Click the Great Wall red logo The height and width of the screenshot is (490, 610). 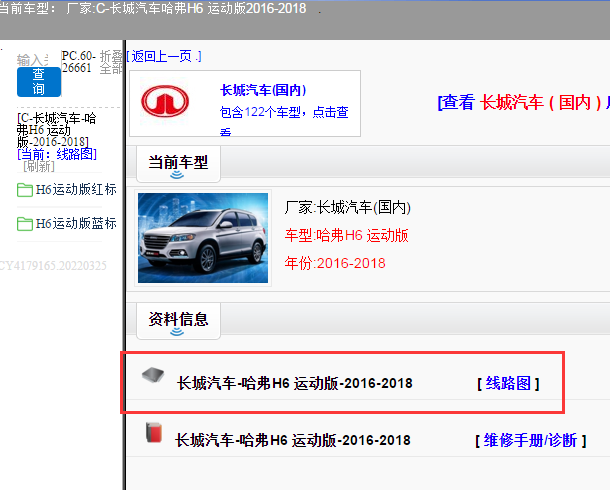(165, 101)
